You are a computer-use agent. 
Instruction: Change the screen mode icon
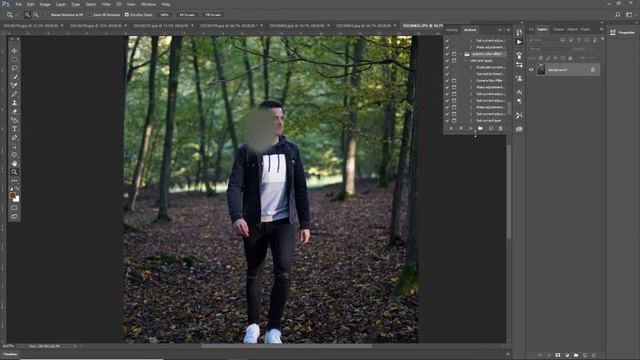point(14,217)
